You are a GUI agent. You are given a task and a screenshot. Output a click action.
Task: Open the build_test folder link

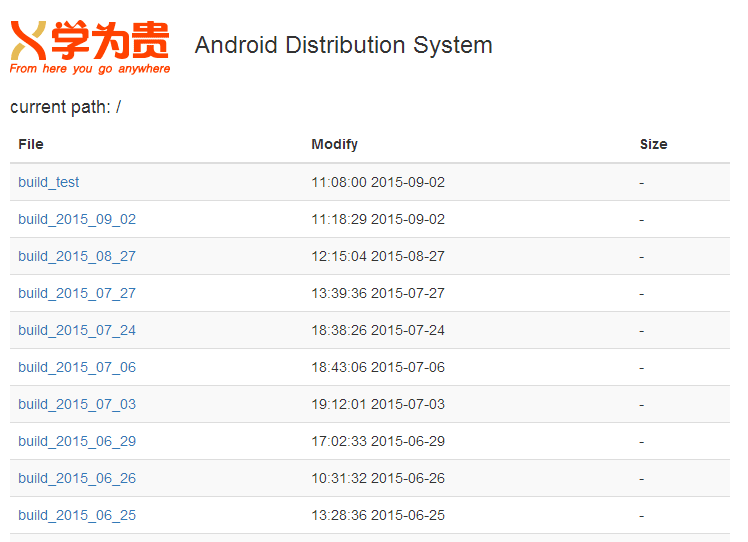point(49,182)
